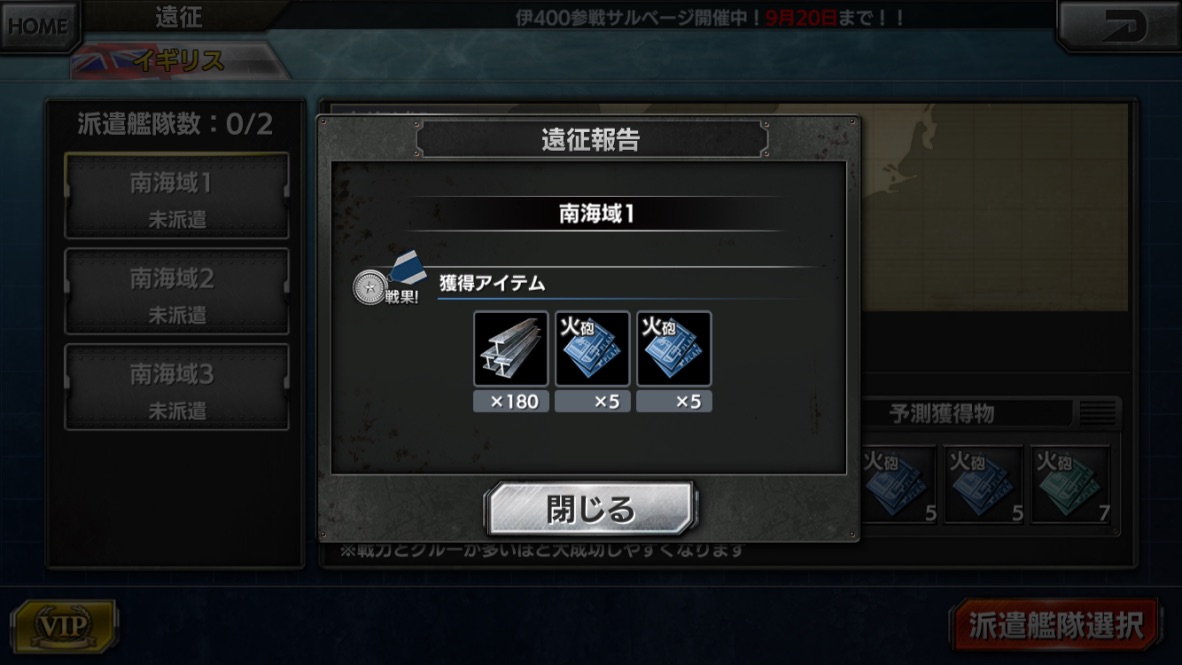Tap the second predicted 火砲 blueprint marked 5
This screenshot has height=665, width=1182.
point(984,484)
